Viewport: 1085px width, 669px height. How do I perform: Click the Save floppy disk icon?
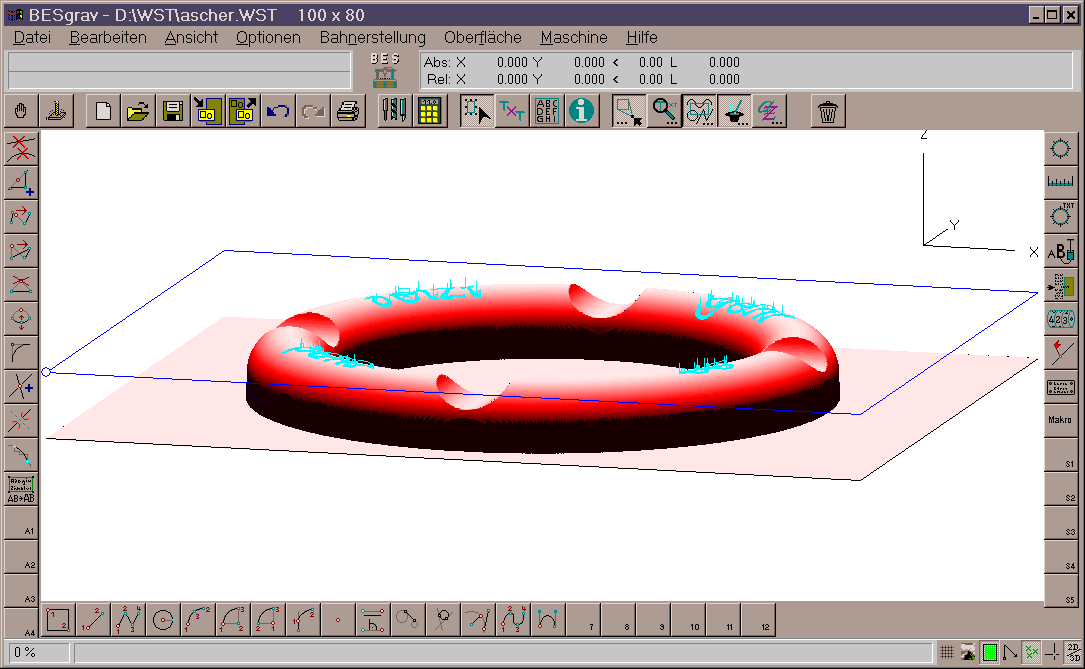click(172, 111)
